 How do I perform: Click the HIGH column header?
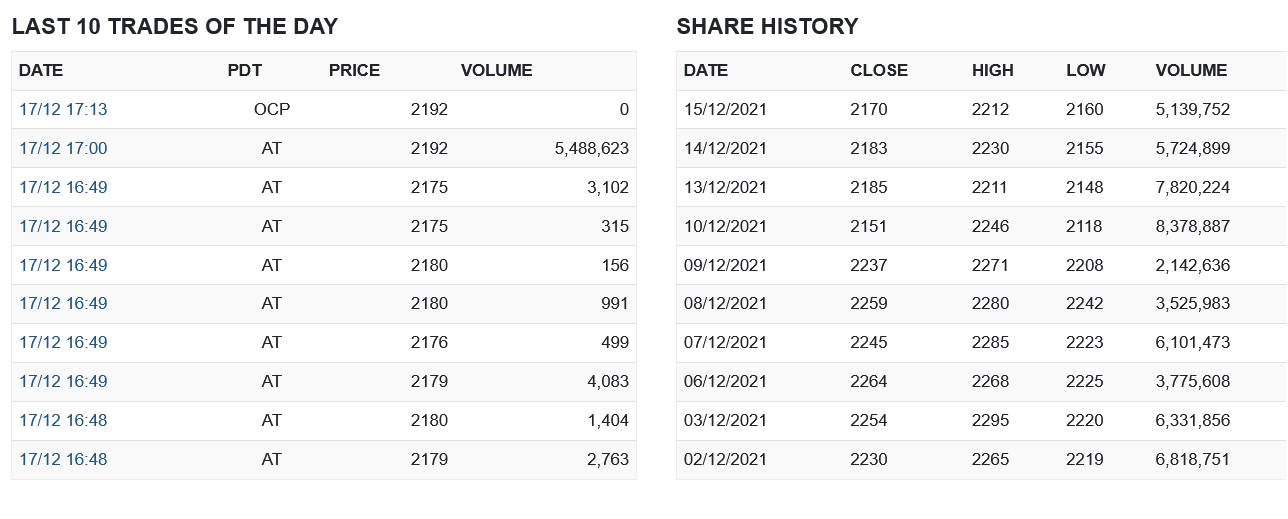(x=992, y=71)
